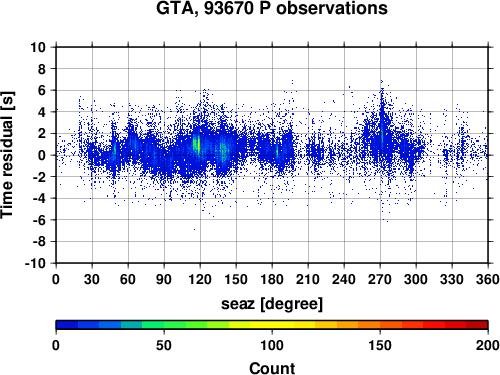Screen dimensions: 500x375
Task: Click the dark blue start of colorbar
Action: [67, 325]
